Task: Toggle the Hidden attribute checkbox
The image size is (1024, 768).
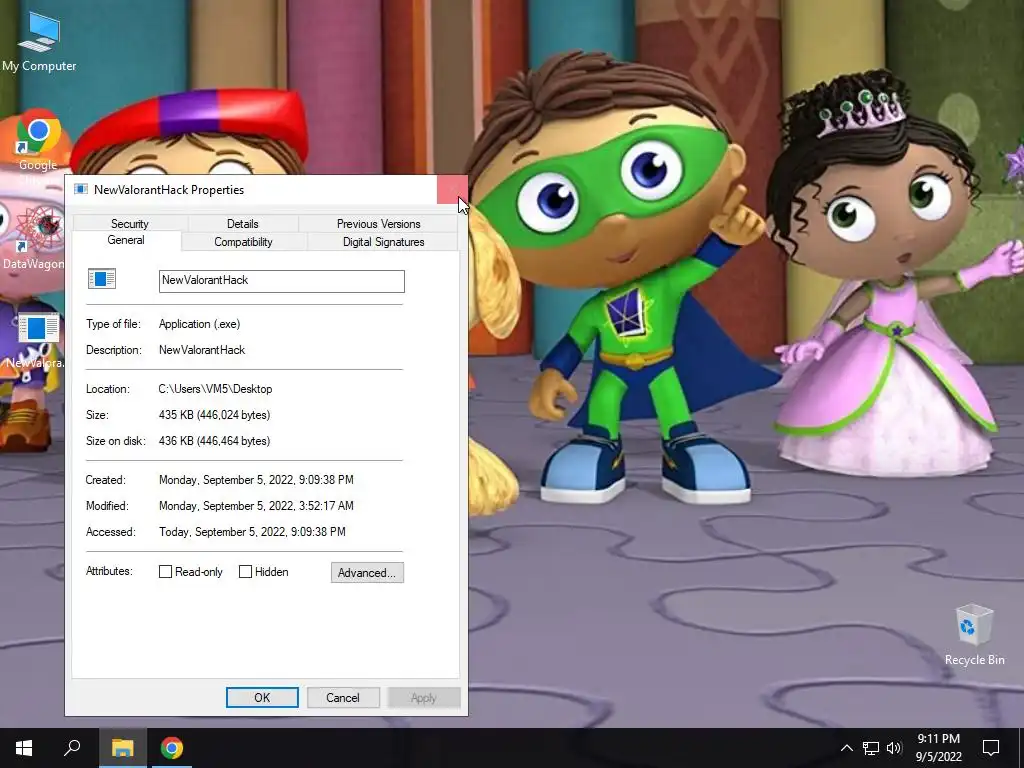Action: tap(246, 571)
